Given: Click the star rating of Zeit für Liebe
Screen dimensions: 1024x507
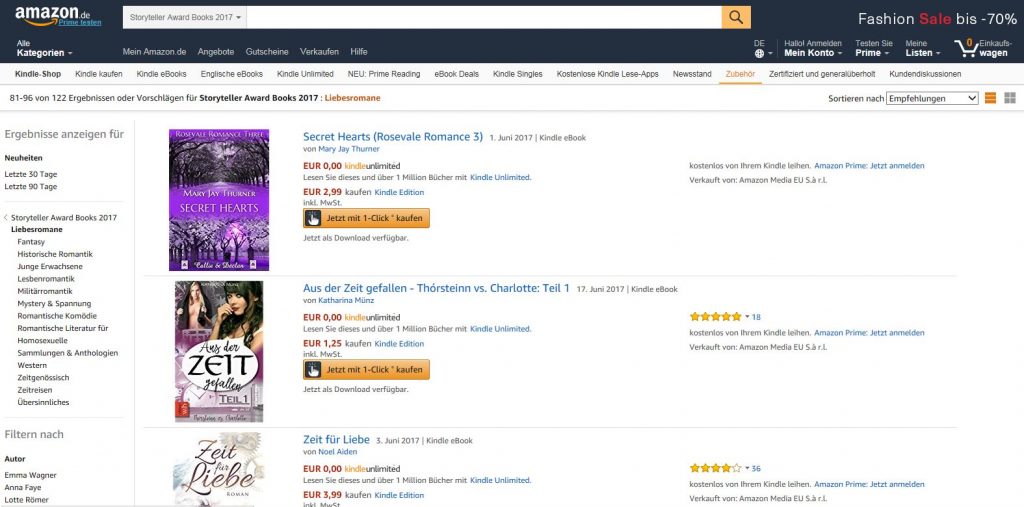Looking at the screenshot, I should click(715, 468).
